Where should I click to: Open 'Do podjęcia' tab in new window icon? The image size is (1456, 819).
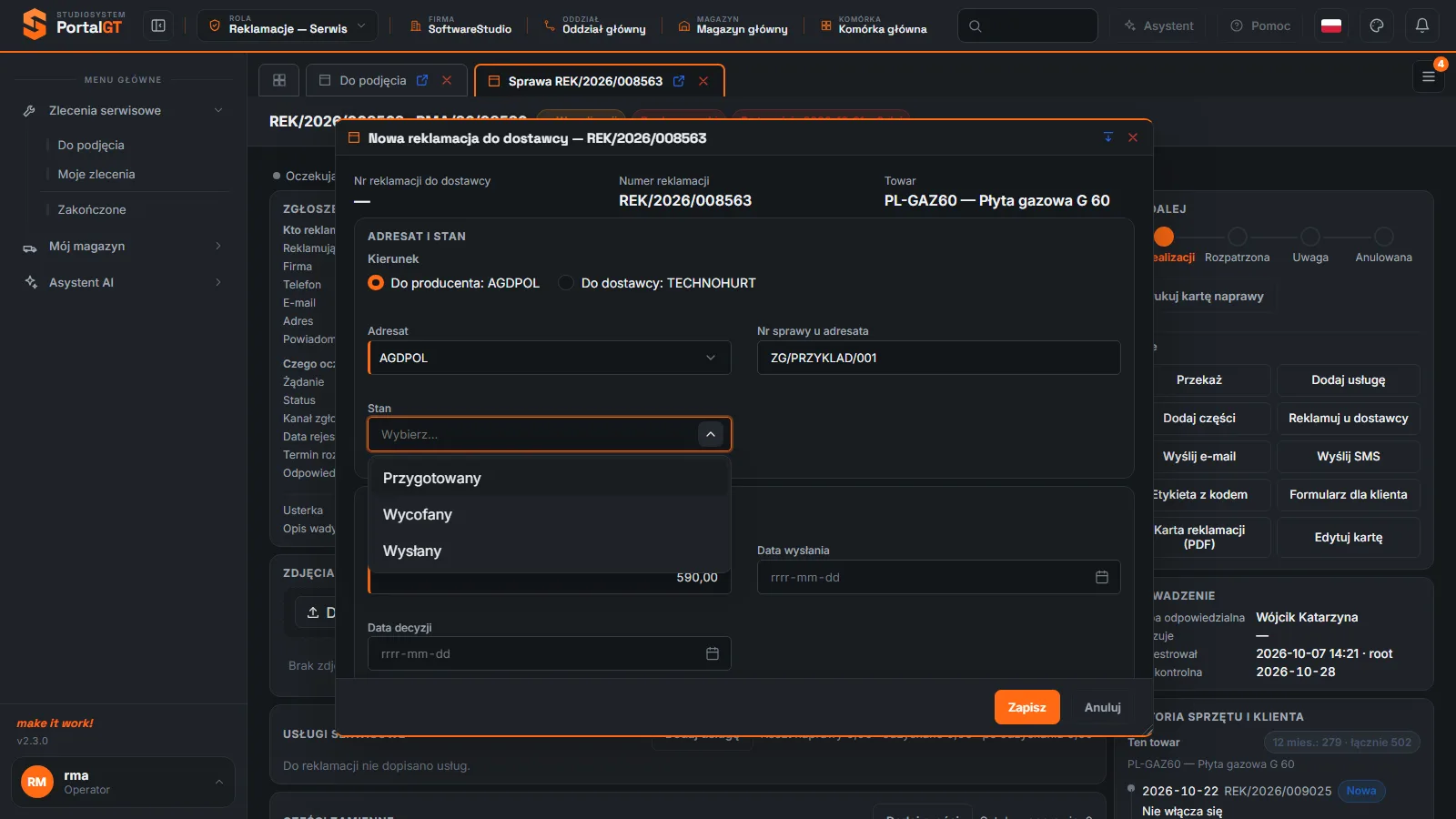point(422,80)
